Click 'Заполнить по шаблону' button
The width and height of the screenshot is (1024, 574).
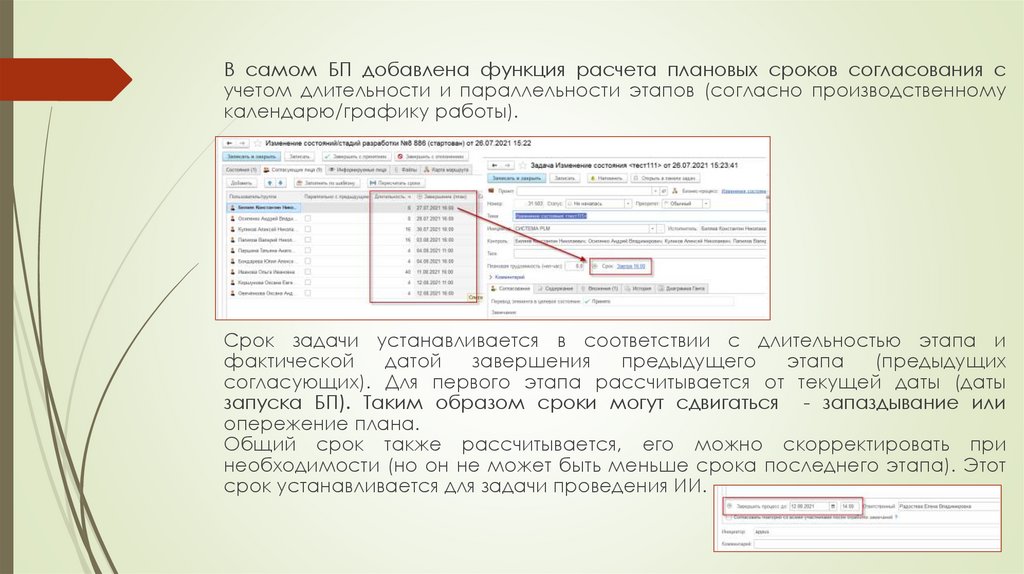click(325, 183)
